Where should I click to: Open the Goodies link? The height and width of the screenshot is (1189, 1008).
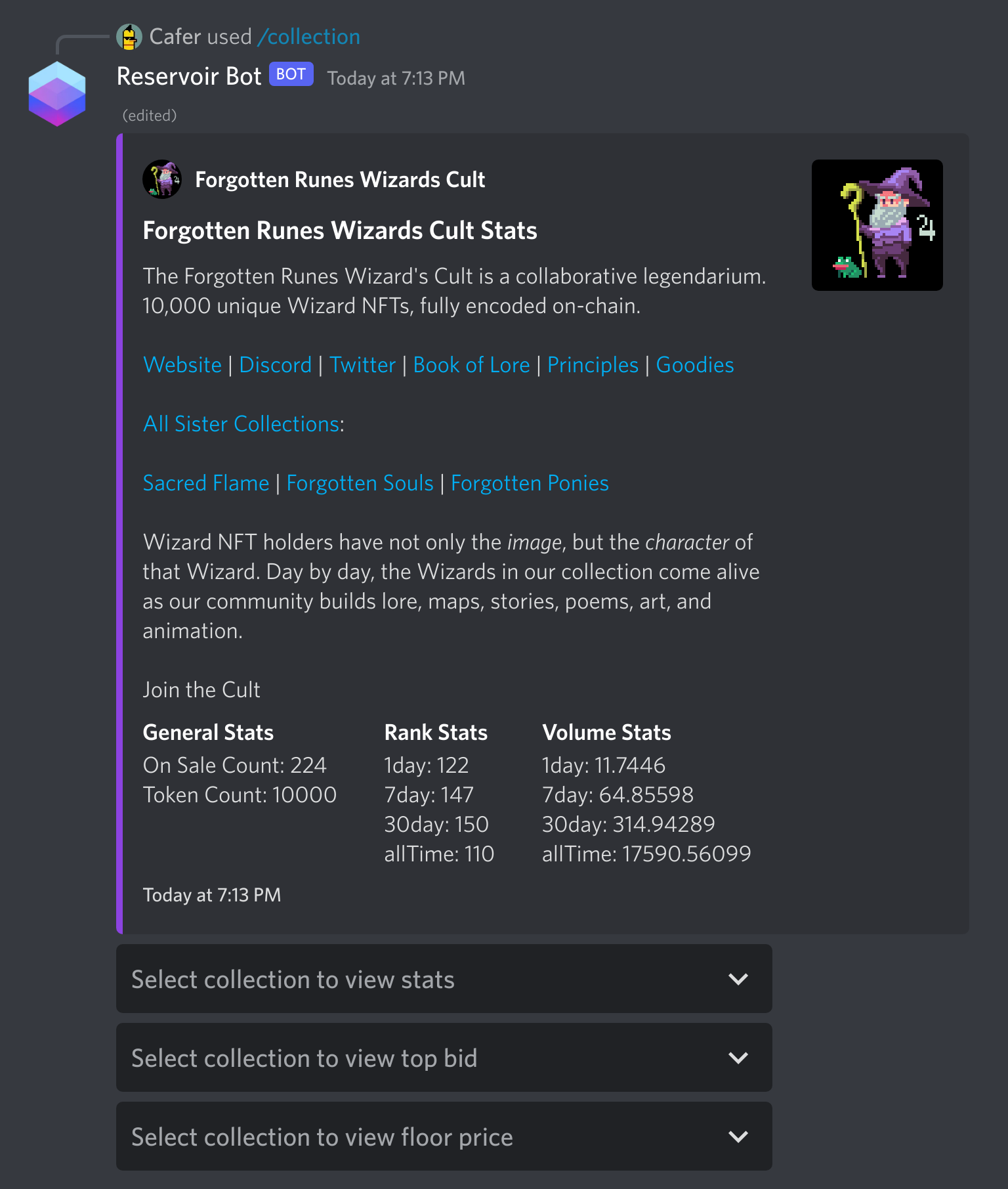point(695,365)
